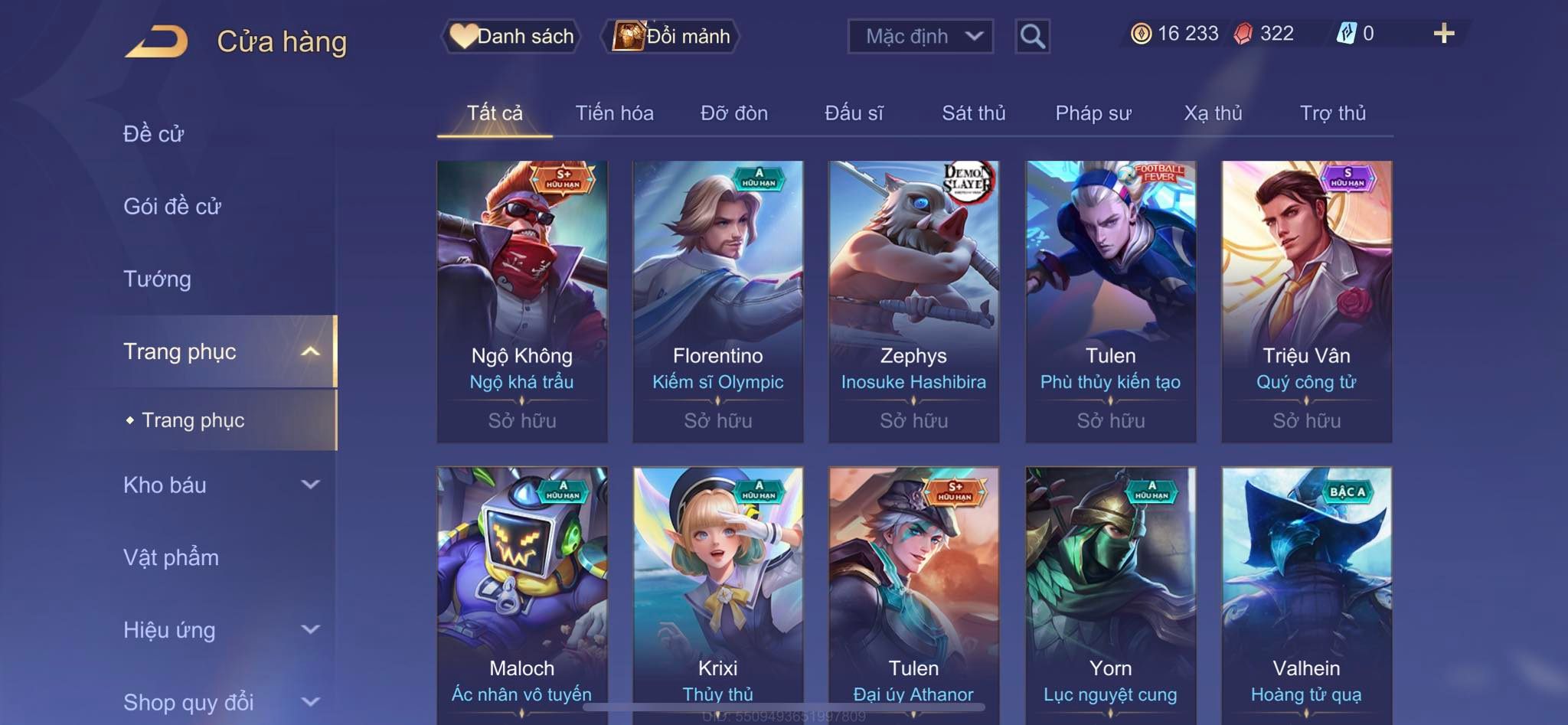Open the search magnifier icon
Screen dimensions: 1568x725
(1032, 36)
